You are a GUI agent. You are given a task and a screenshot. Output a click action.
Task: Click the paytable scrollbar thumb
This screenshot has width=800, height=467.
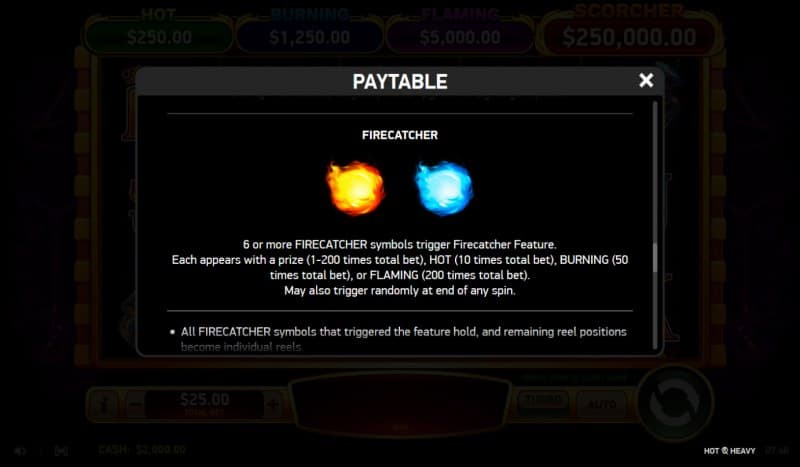coord(655,258)
